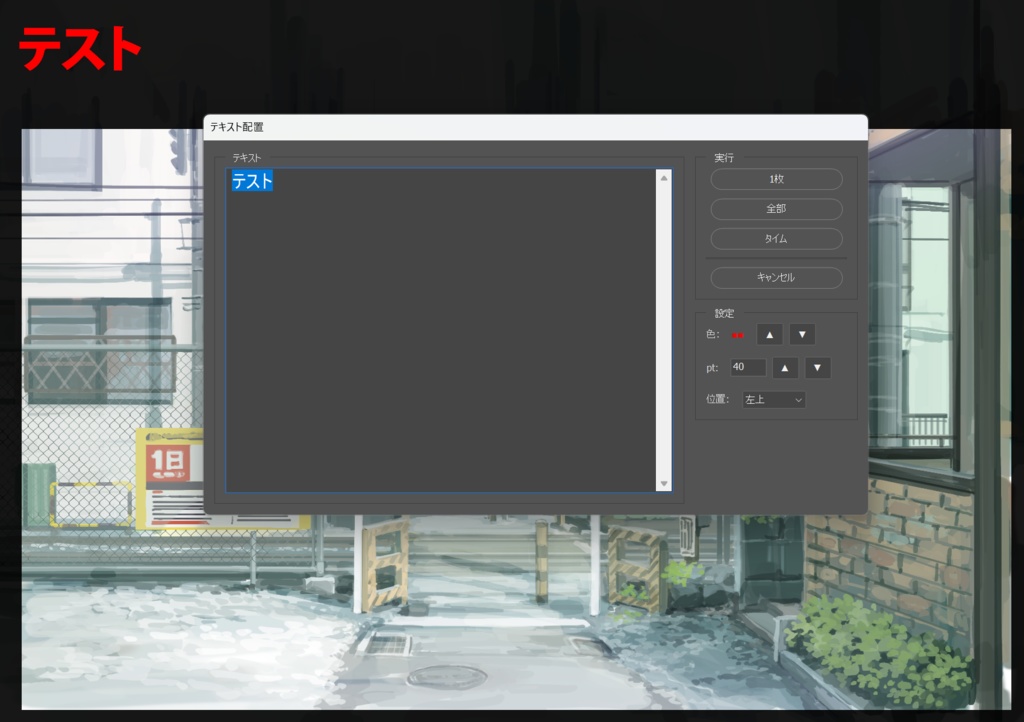Click the color down arrow button
The width and height of the screenshot is (1024, 722).
(802, 335)
